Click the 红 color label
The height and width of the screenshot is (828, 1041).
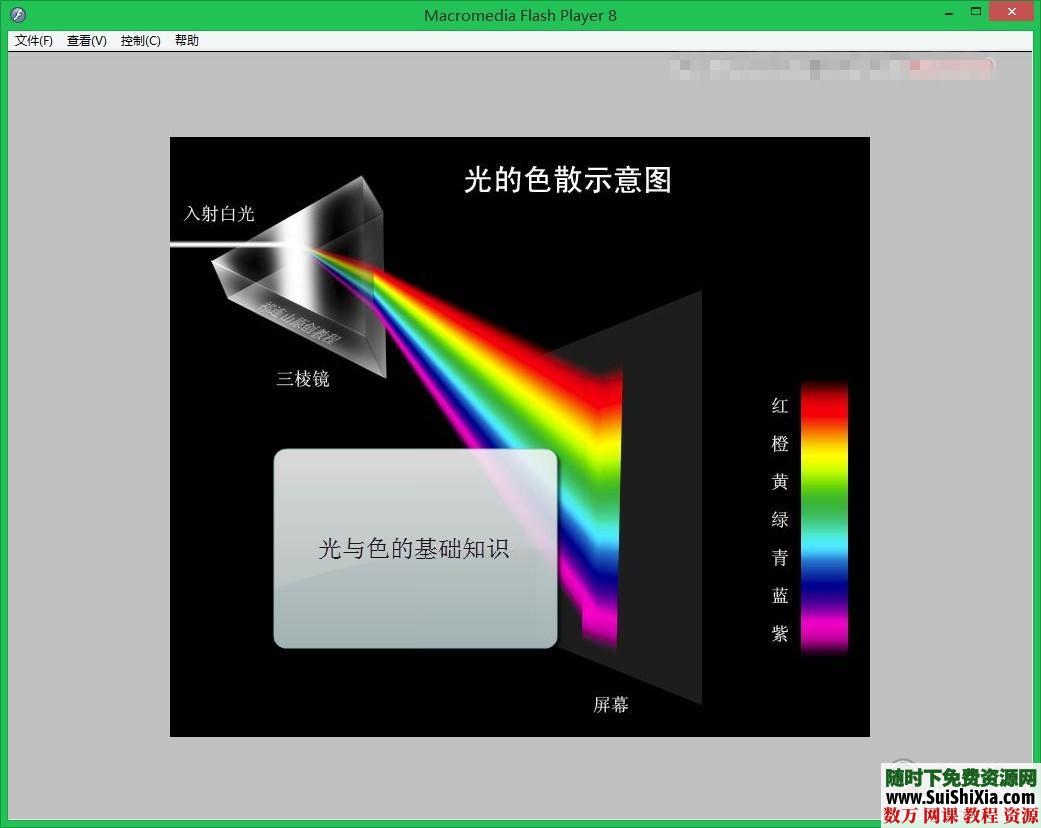tap(779, 406)
